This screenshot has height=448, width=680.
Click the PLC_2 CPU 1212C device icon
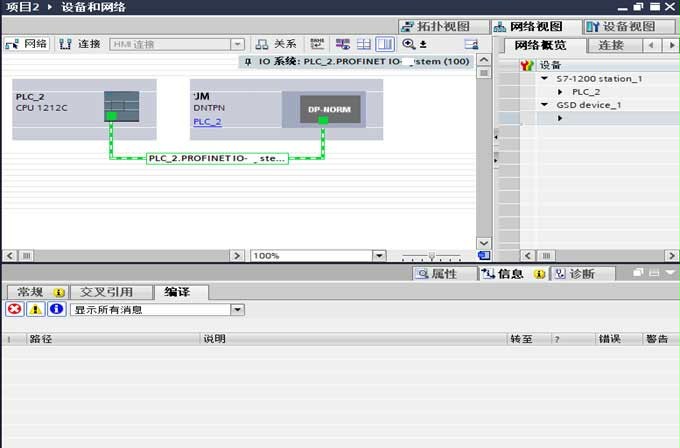tap(122, 106)
